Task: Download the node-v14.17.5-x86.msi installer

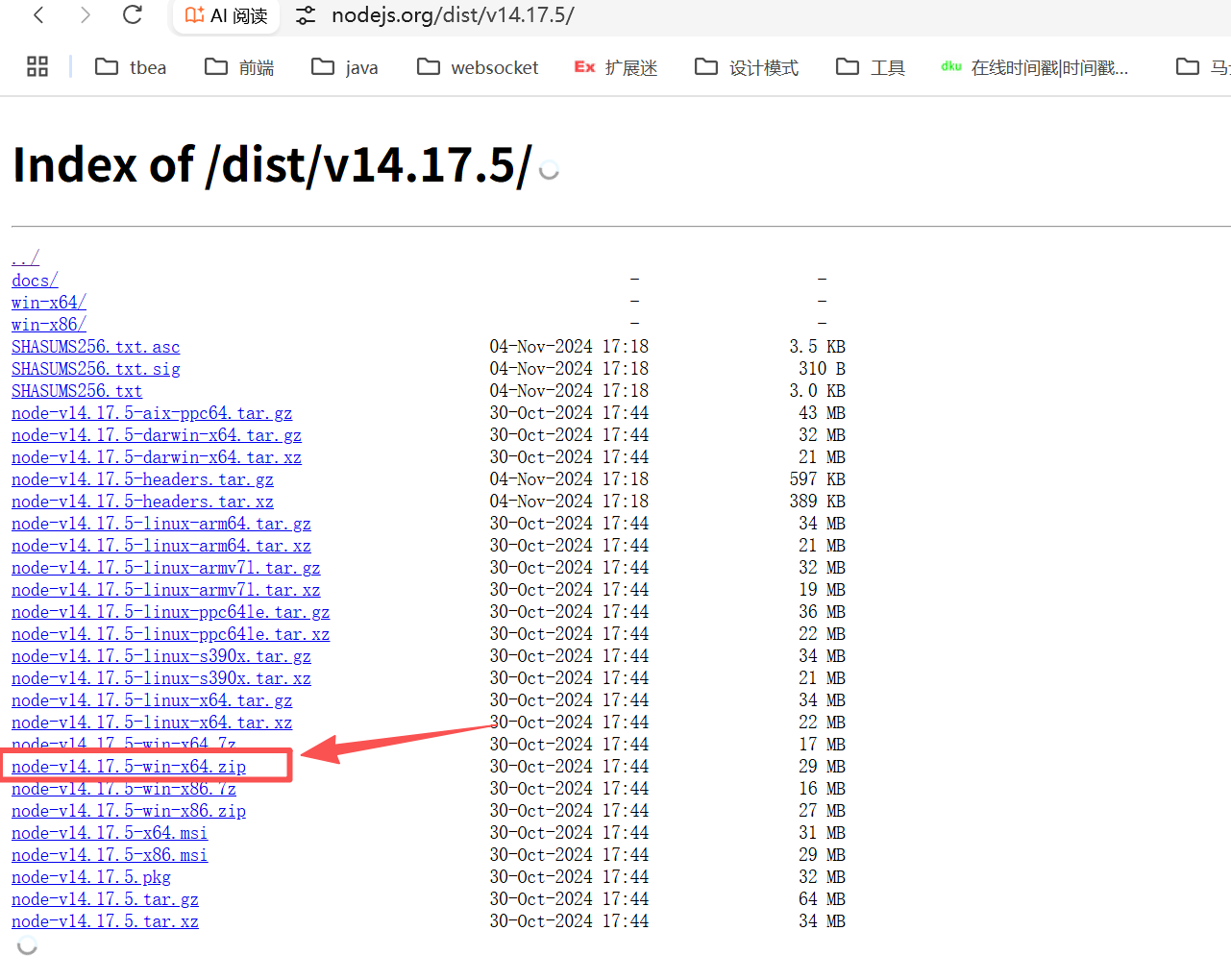Action: coord(110,854)
